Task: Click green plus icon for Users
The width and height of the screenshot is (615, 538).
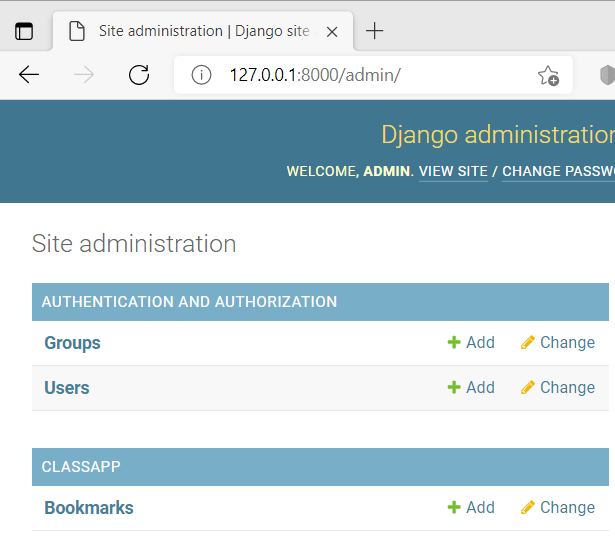Action: coord(454,387)
